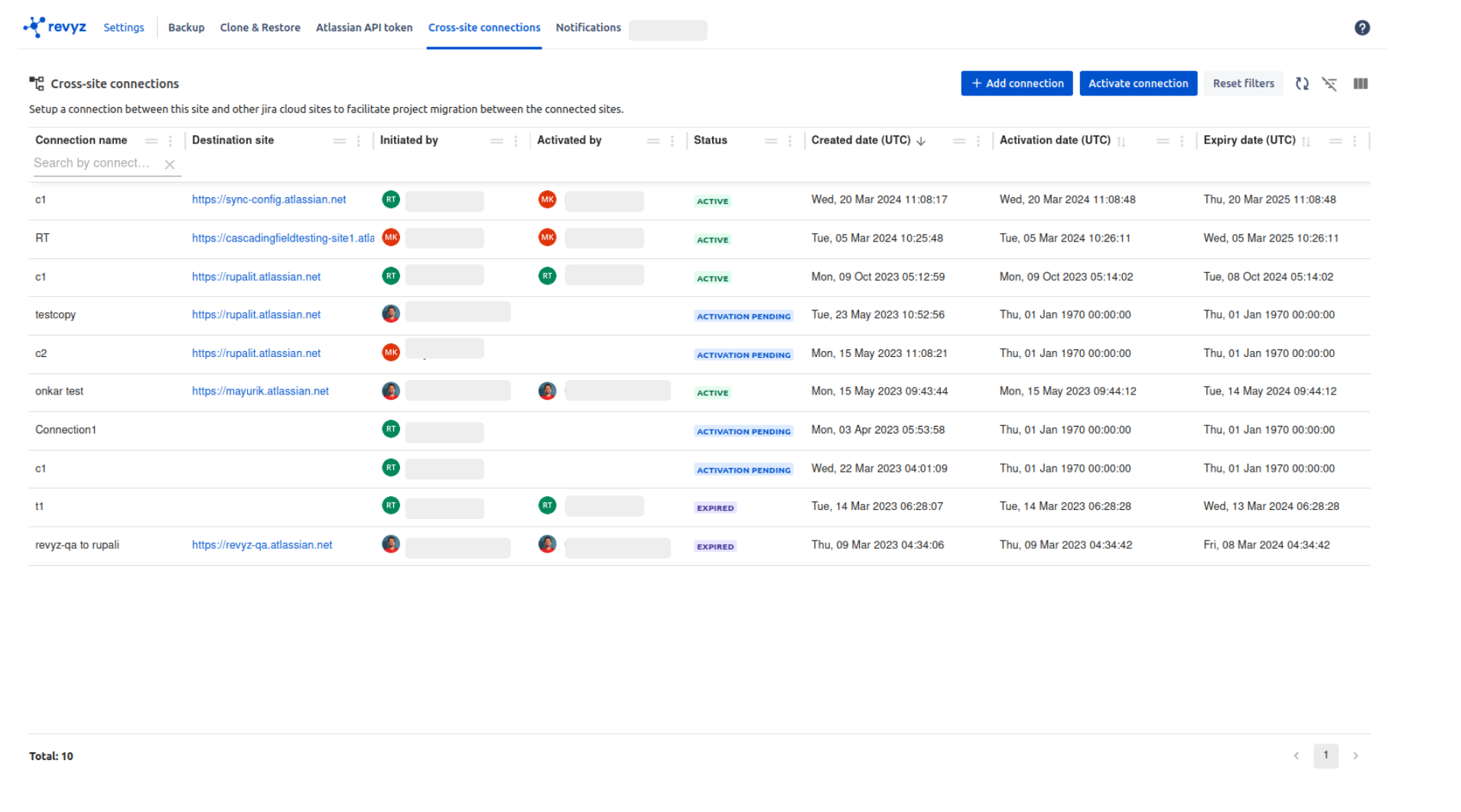Open Destination site column options menu
The height and width of the screenshot is (812, 1461).
point(359,141)
